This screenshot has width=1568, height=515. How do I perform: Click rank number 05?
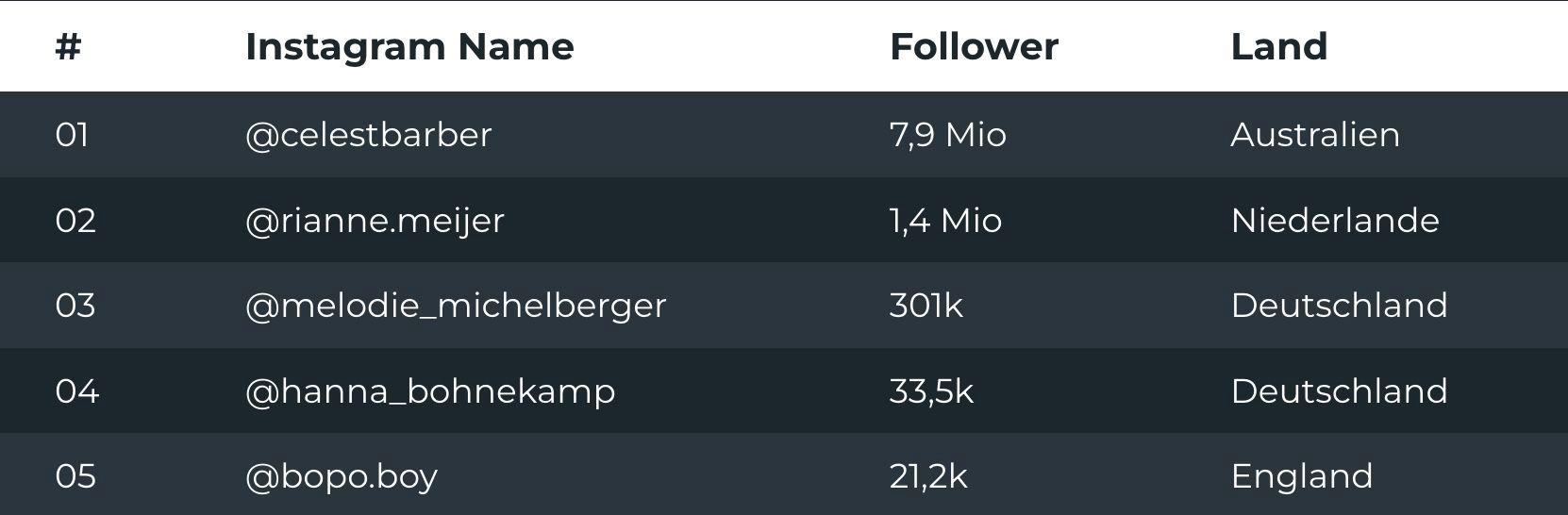coord(75,476)
